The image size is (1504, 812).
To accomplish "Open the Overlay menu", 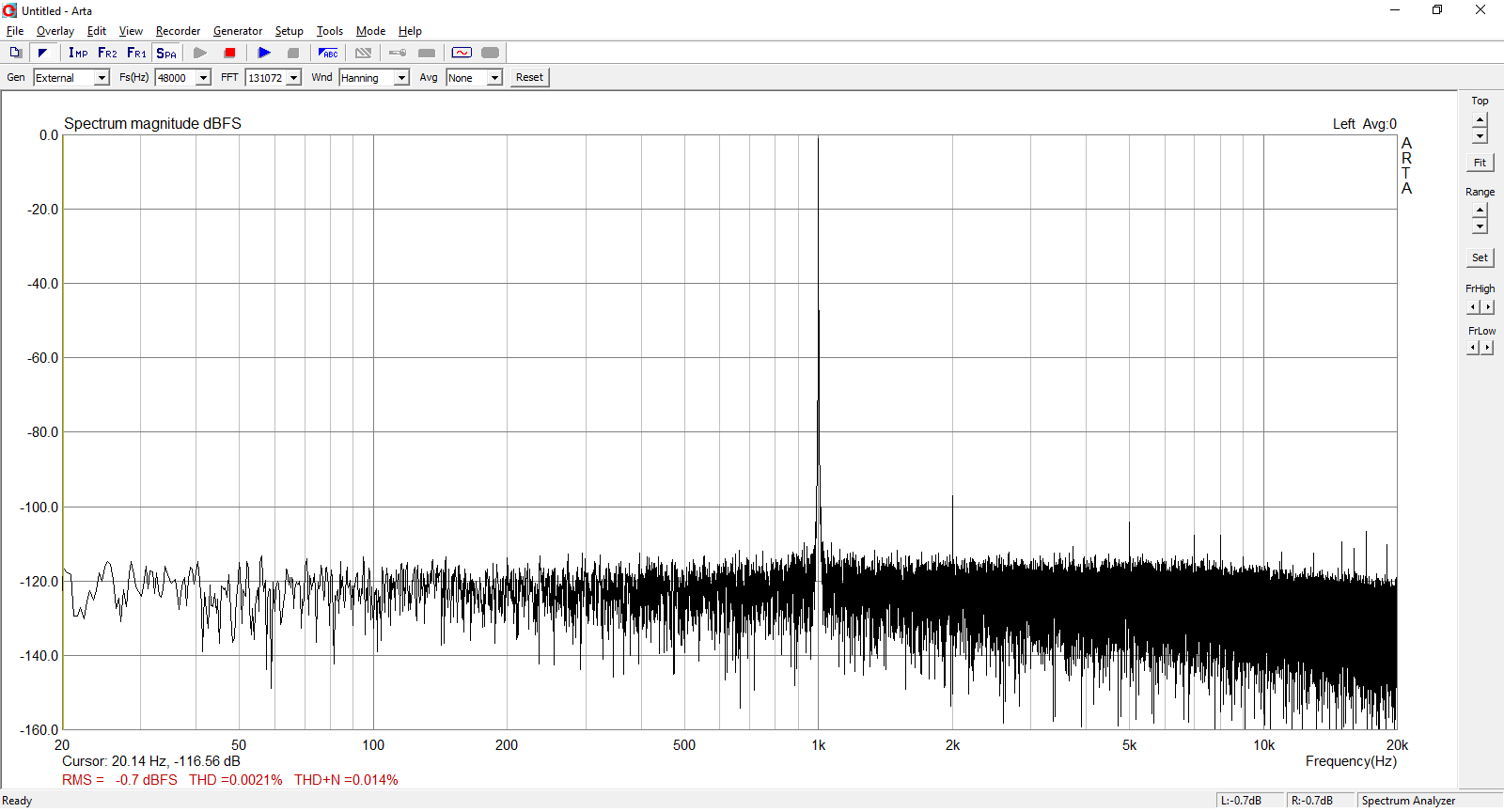I will (55, 31).
